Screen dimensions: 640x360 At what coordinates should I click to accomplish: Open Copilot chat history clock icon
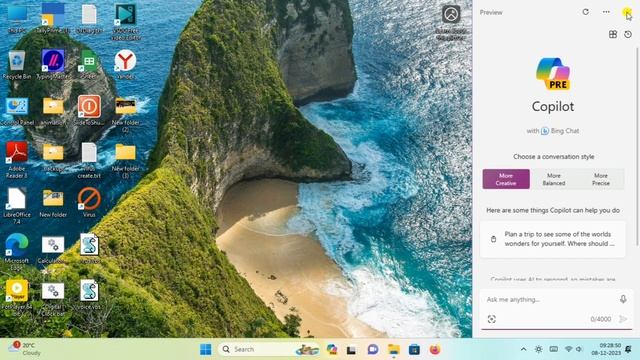coord(628,34)
